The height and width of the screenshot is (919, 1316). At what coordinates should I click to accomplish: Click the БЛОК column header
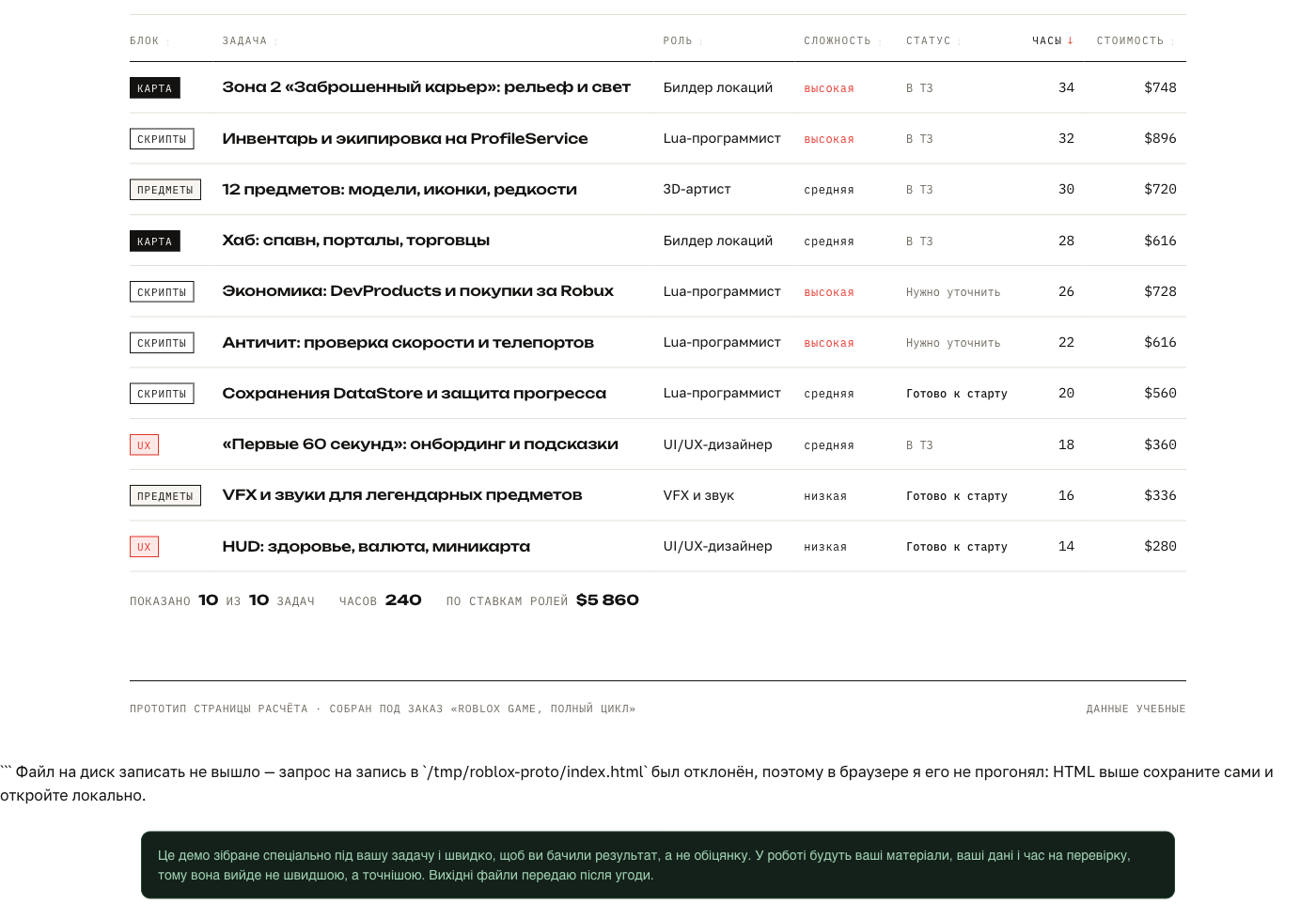click(149, 40)
